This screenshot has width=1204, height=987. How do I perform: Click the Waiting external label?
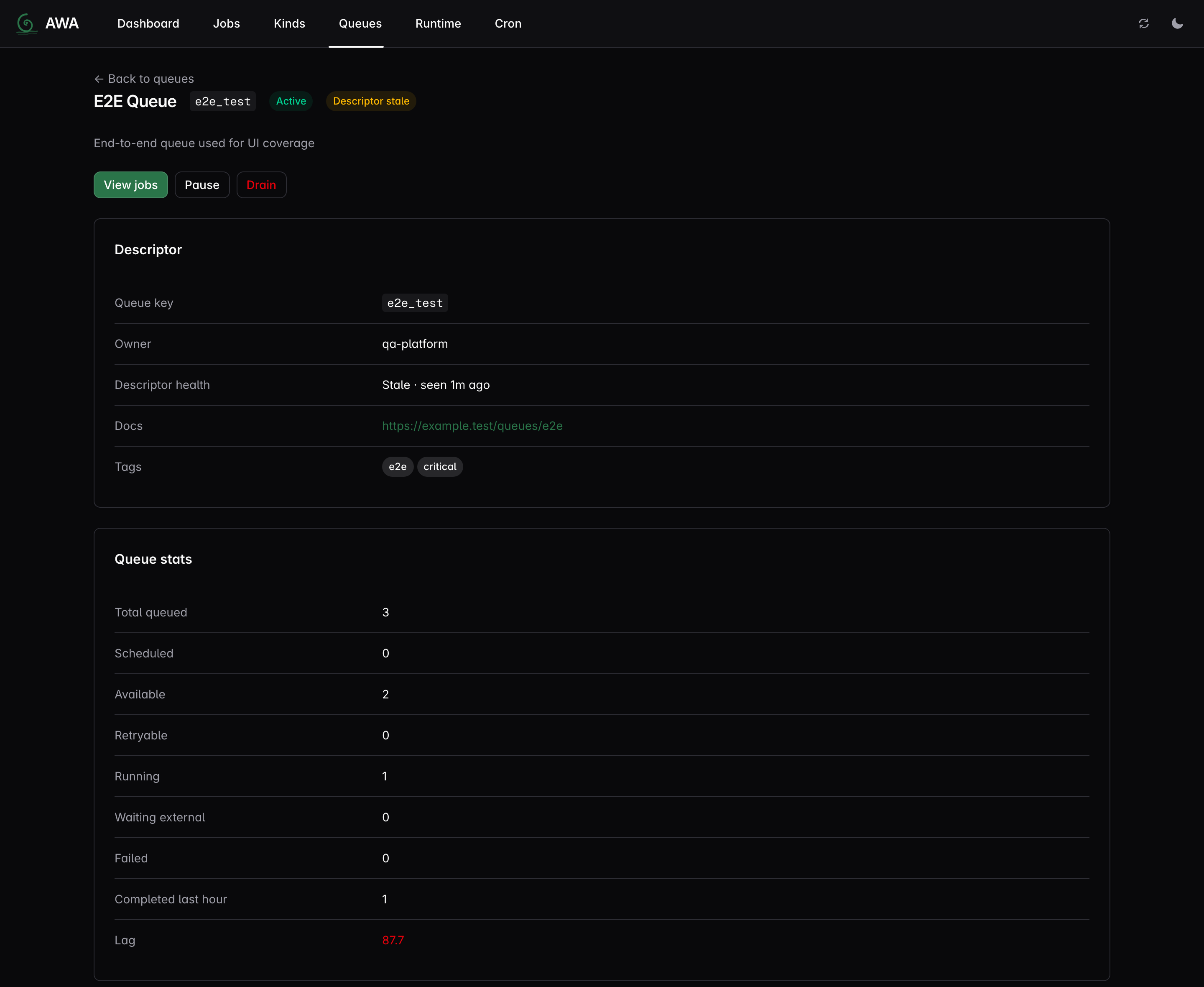(x=160, y=818)
